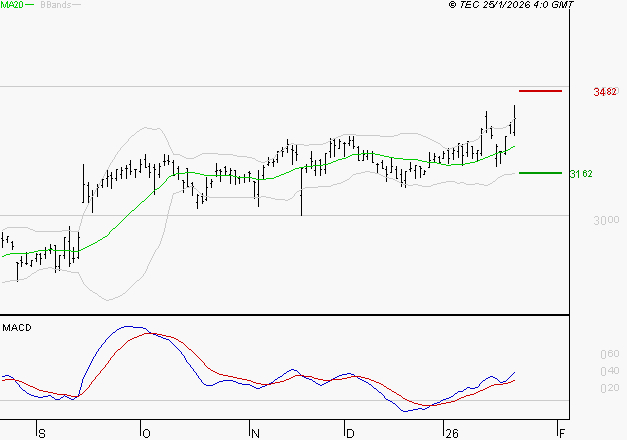The width and height of the screenshot is (627, 440).
Task: Click the D month marker on time axis
Action: [x=350, y=434]
